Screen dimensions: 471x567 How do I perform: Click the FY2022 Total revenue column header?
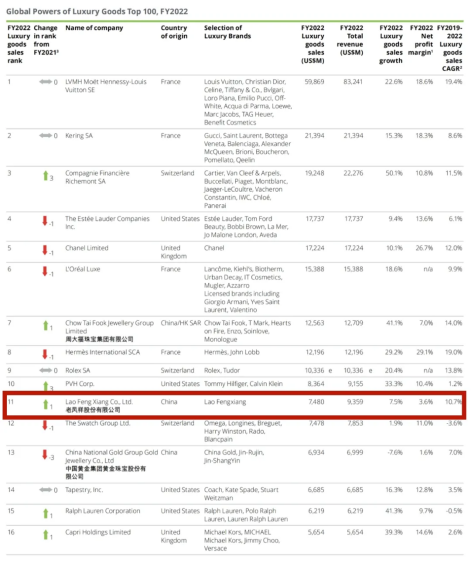coord(350,40)
